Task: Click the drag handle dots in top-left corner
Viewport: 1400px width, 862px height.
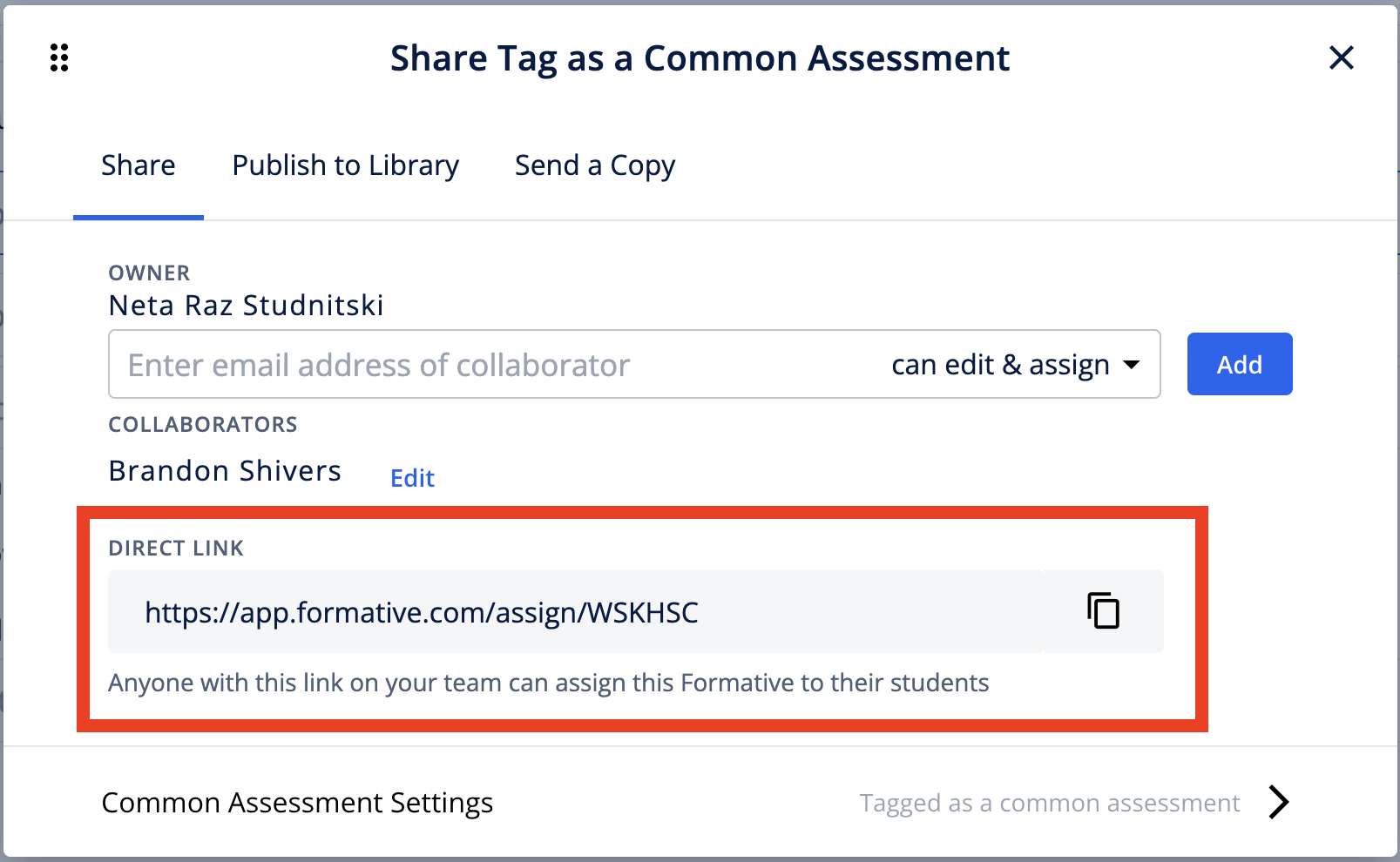Action: 59,57
